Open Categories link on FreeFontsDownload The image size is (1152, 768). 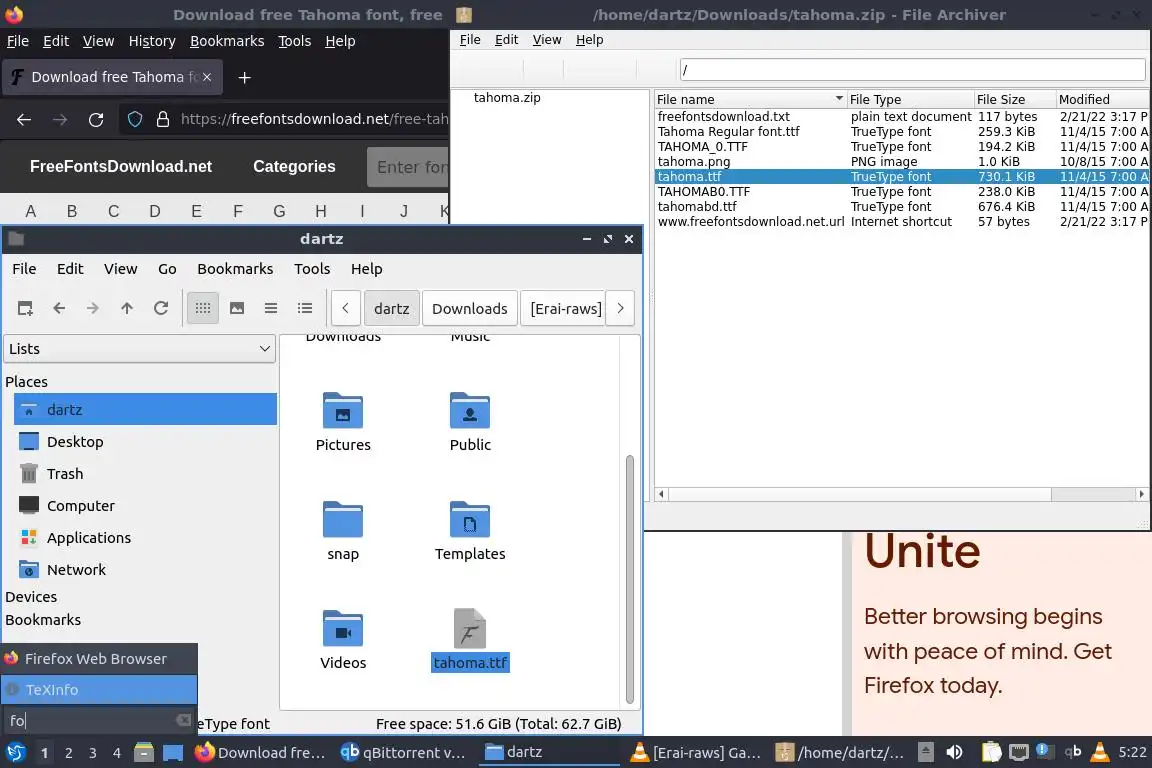click(294, 167)
